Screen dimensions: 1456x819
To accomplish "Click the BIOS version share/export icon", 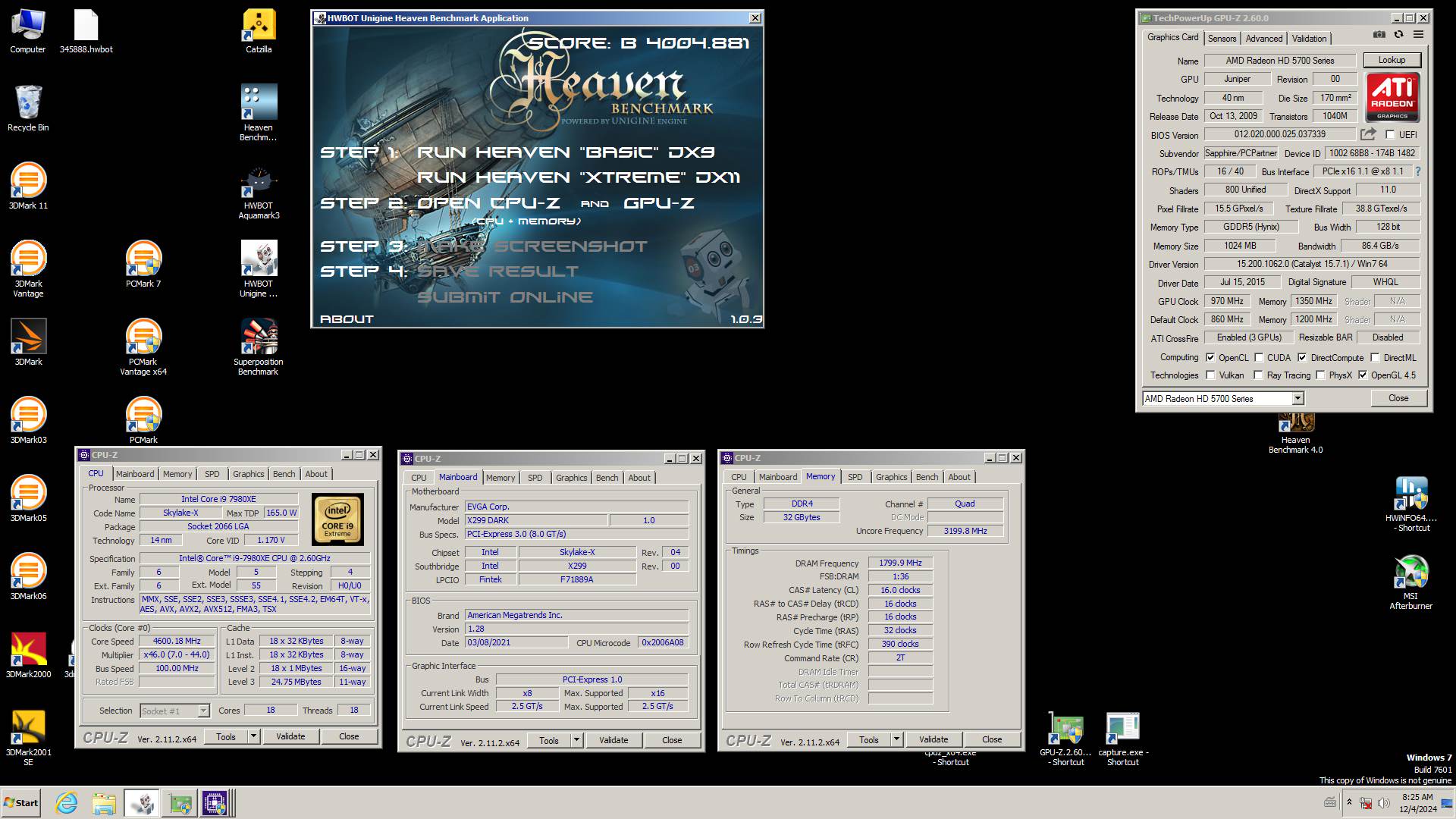I will (x=1368, y=134).
